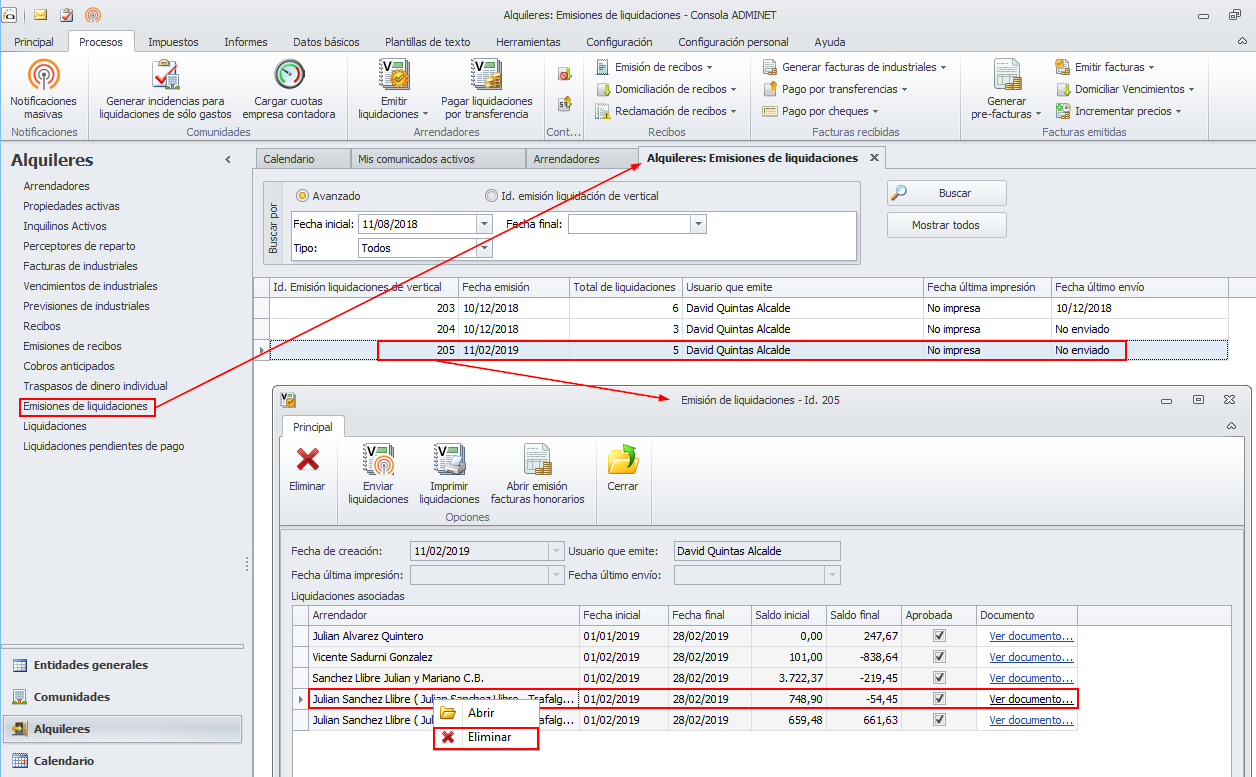Screen dimensions: 1256x777
Task: Click the Enviar liquidaciones icon
Action: pyautogui.click(x=378, y=461)
